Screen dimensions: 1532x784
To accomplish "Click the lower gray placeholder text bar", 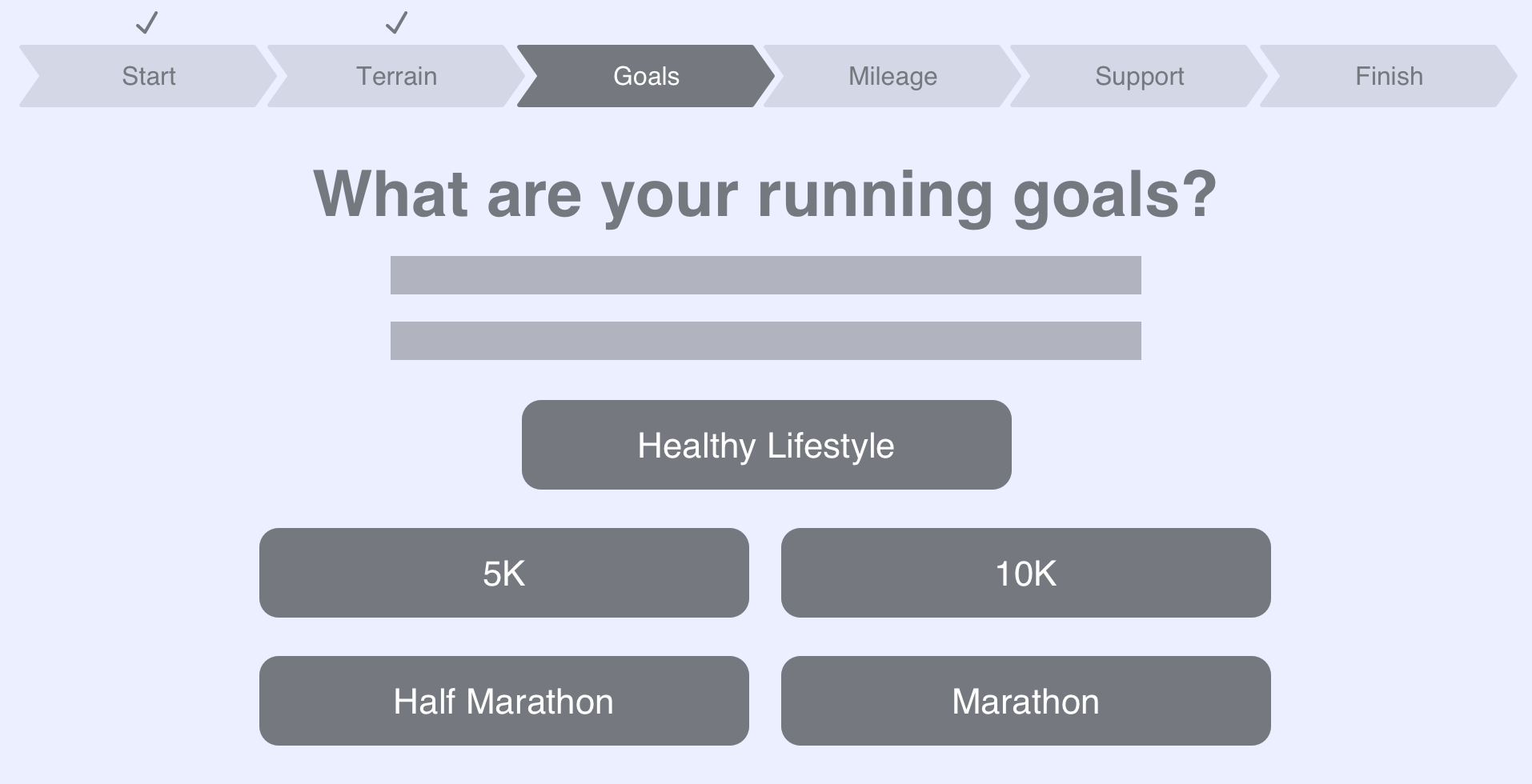I will [x=765, y=341].
